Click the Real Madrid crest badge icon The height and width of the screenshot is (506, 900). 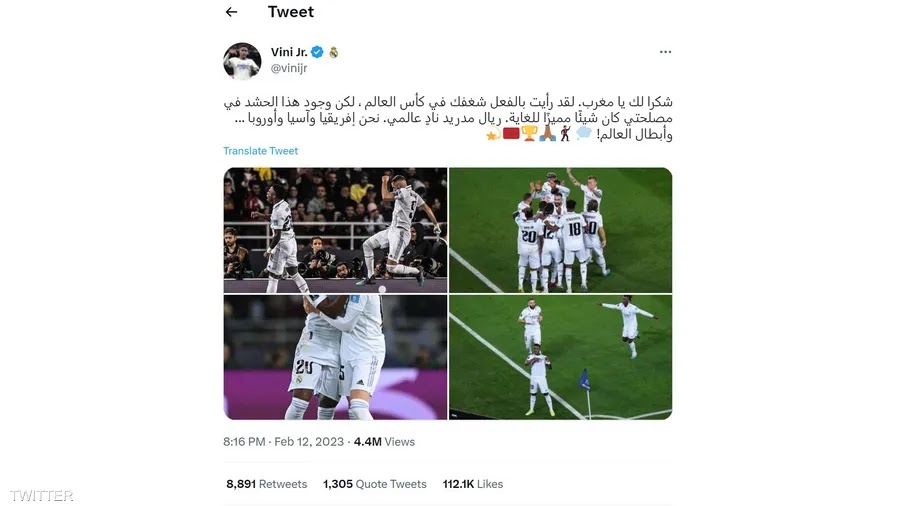pyautogui.click(x=333, y=52)
